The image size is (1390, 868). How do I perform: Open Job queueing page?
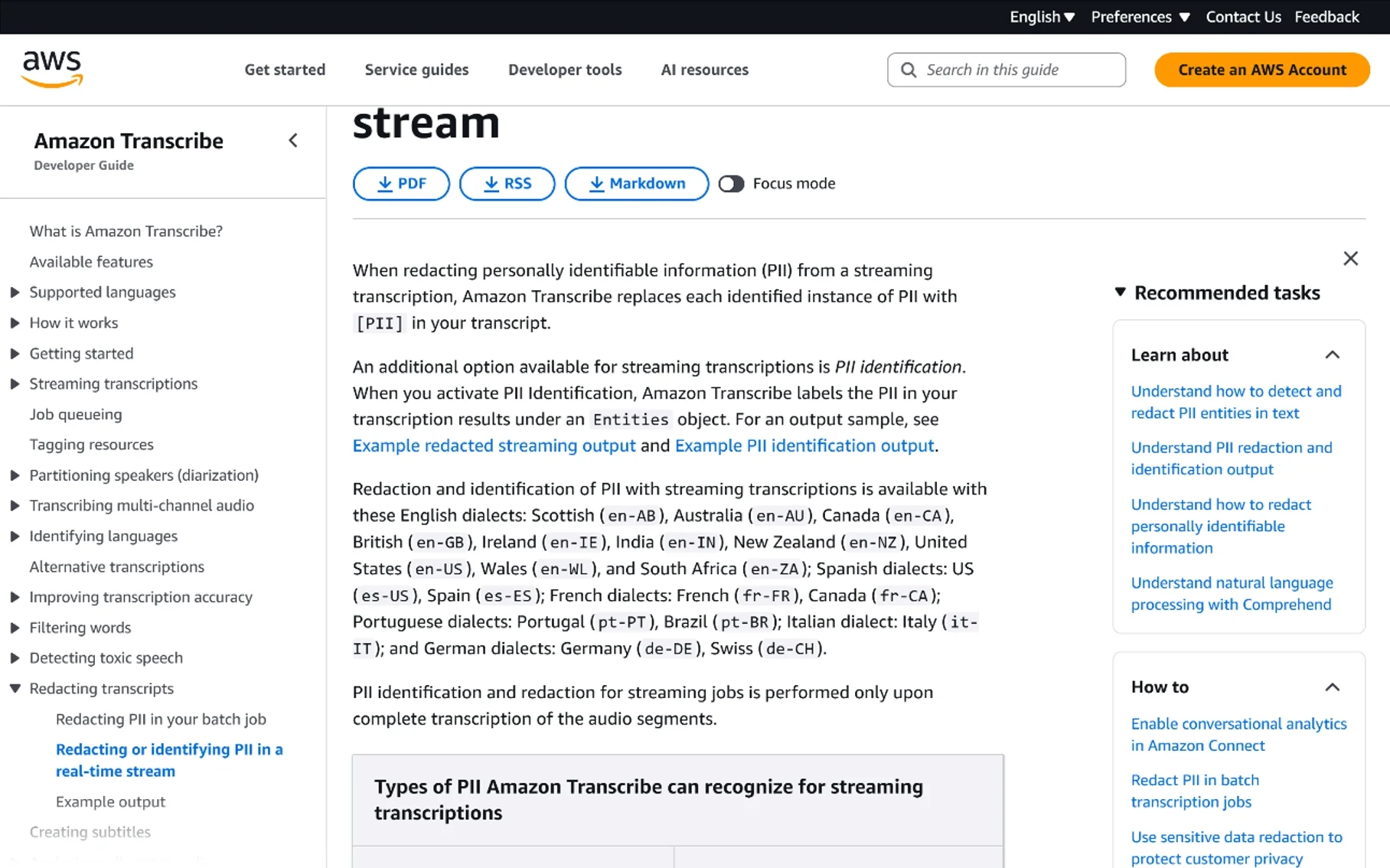coord(76,414)
